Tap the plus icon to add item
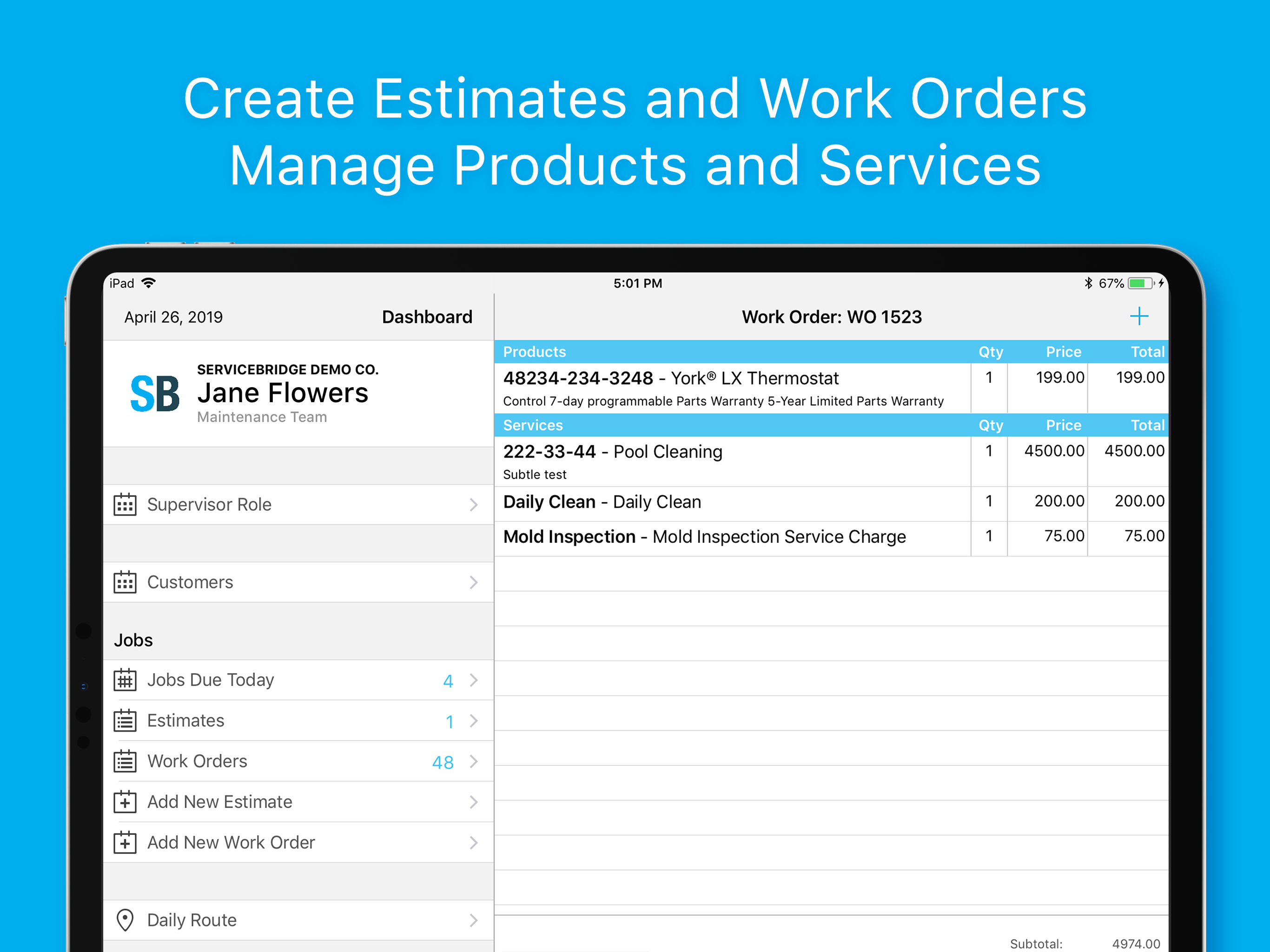 1139,317
